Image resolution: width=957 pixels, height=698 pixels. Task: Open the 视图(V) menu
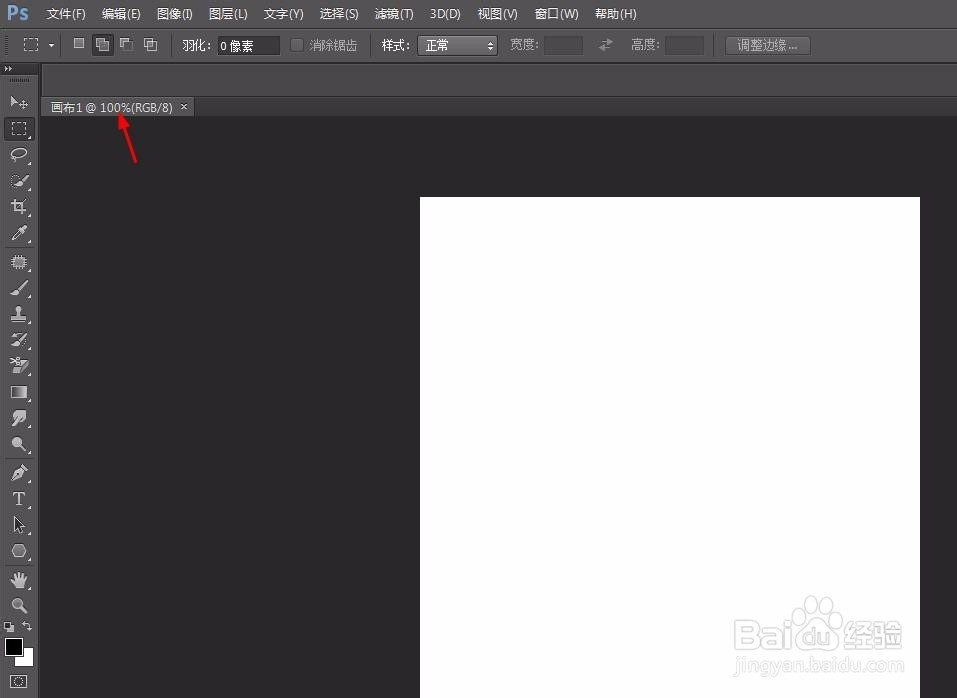click(497, 13)
